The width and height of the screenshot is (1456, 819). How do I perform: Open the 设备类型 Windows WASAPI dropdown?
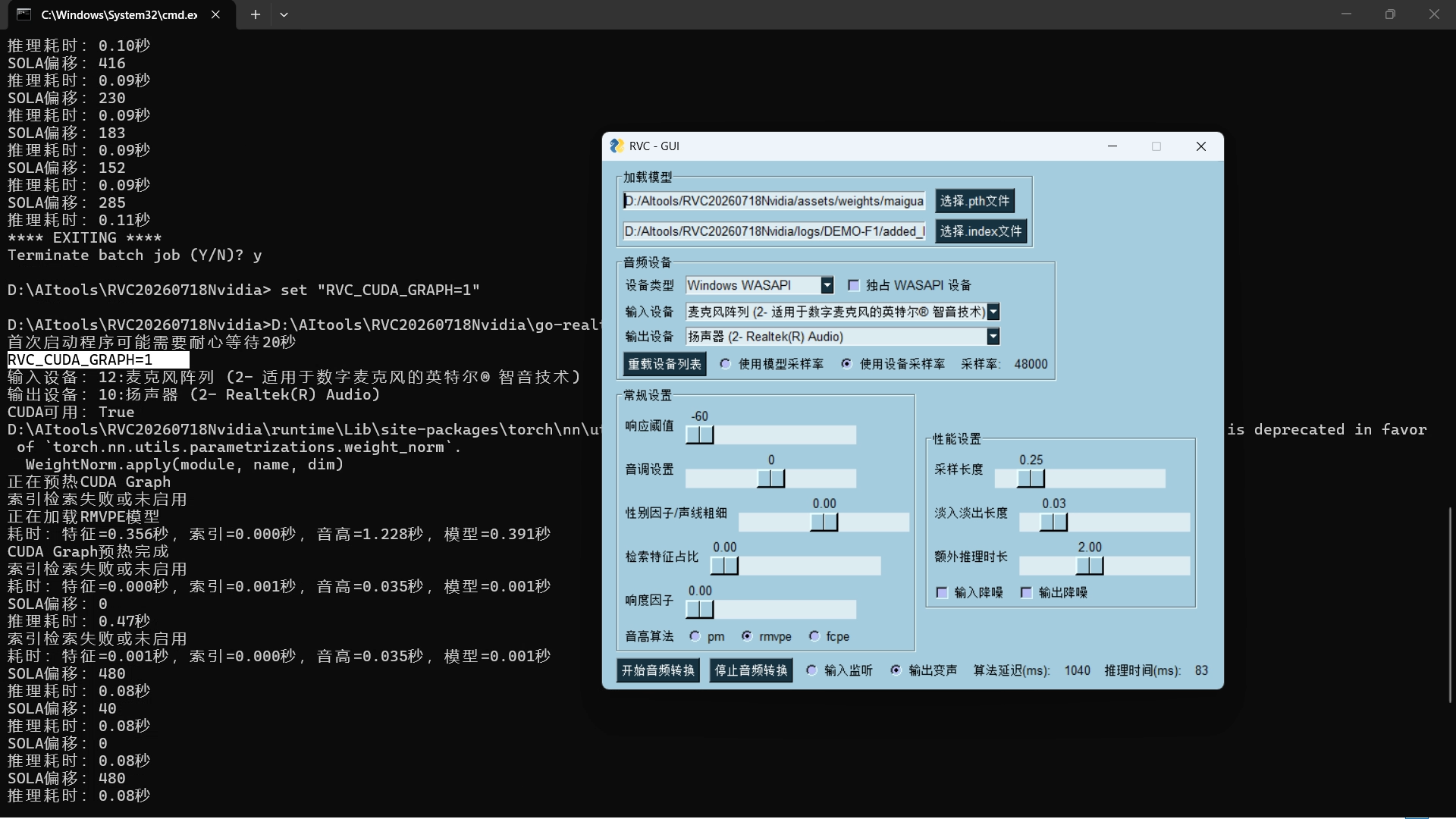click(827, 285)
